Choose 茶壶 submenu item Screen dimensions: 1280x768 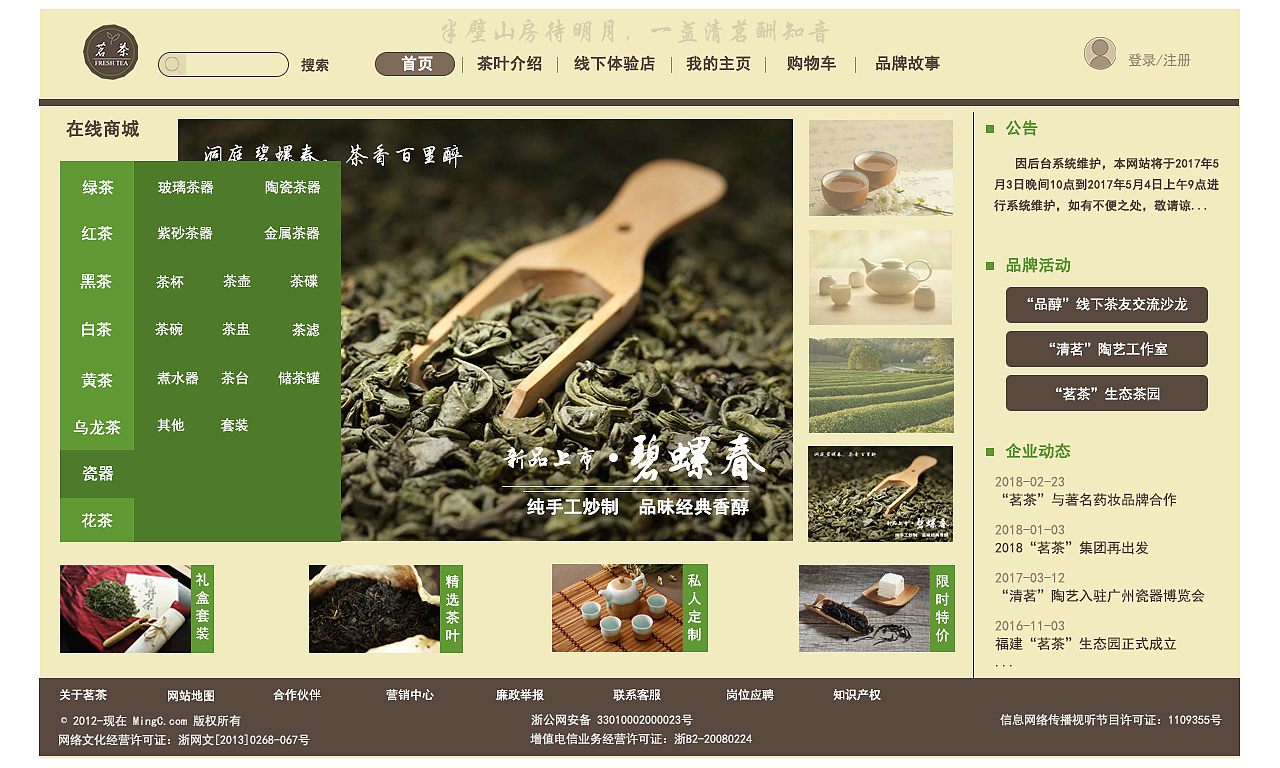237,281
